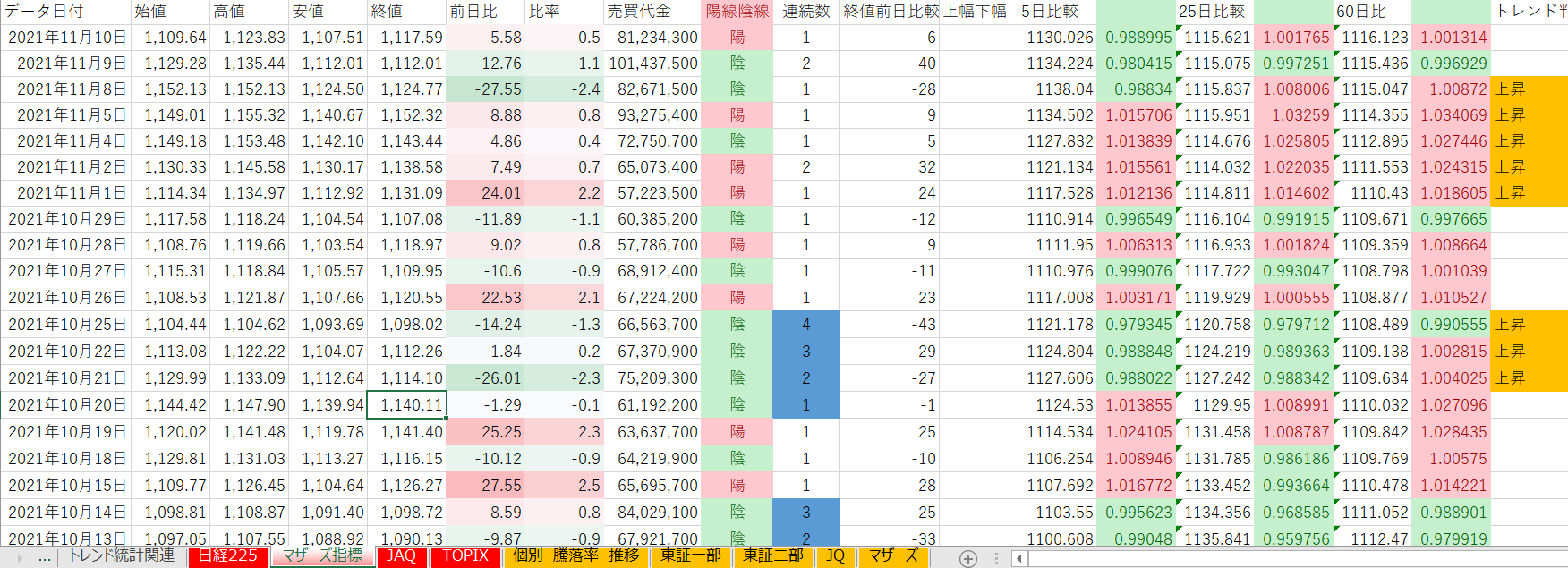Select the 陽 cell in 2021年11月5日 row
This screenshot has height=568, width=1568.
[x=737, y=115]
